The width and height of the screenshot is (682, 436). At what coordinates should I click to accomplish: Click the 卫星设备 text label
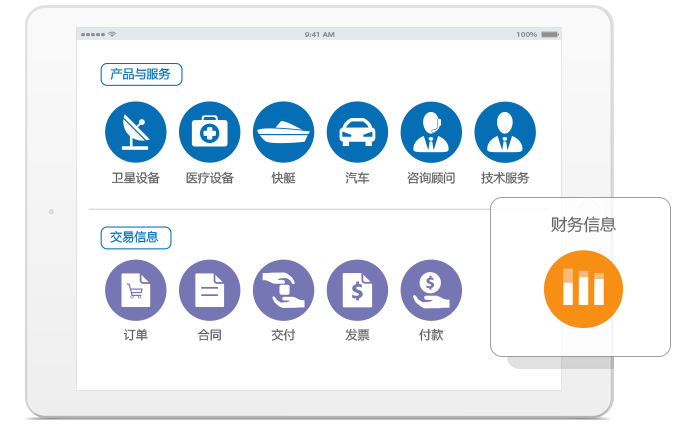(x=135, y=179)
